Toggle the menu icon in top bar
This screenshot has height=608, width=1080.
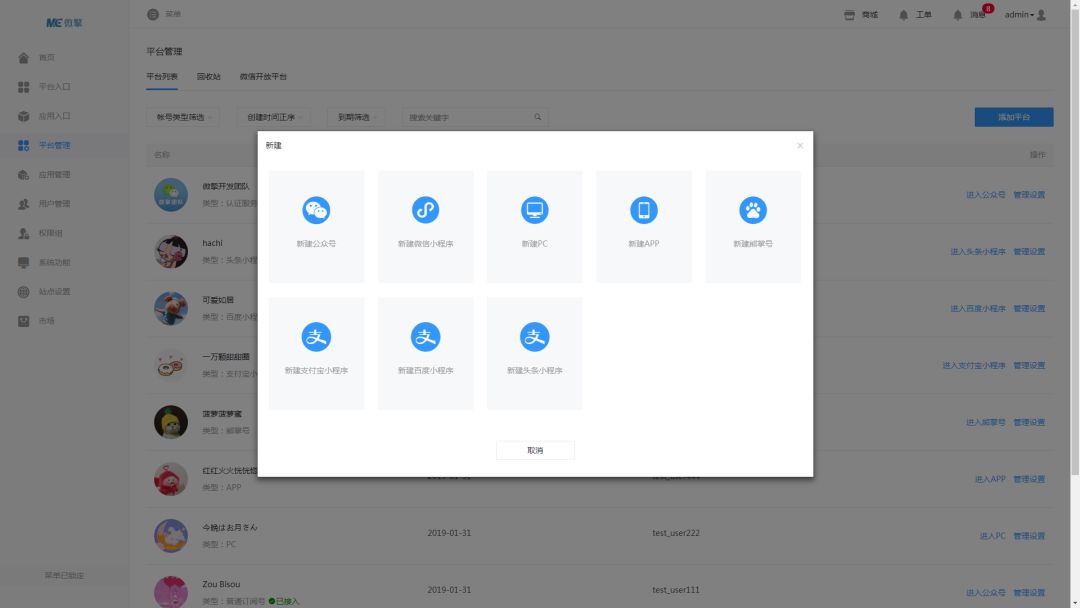pos(153,14)
